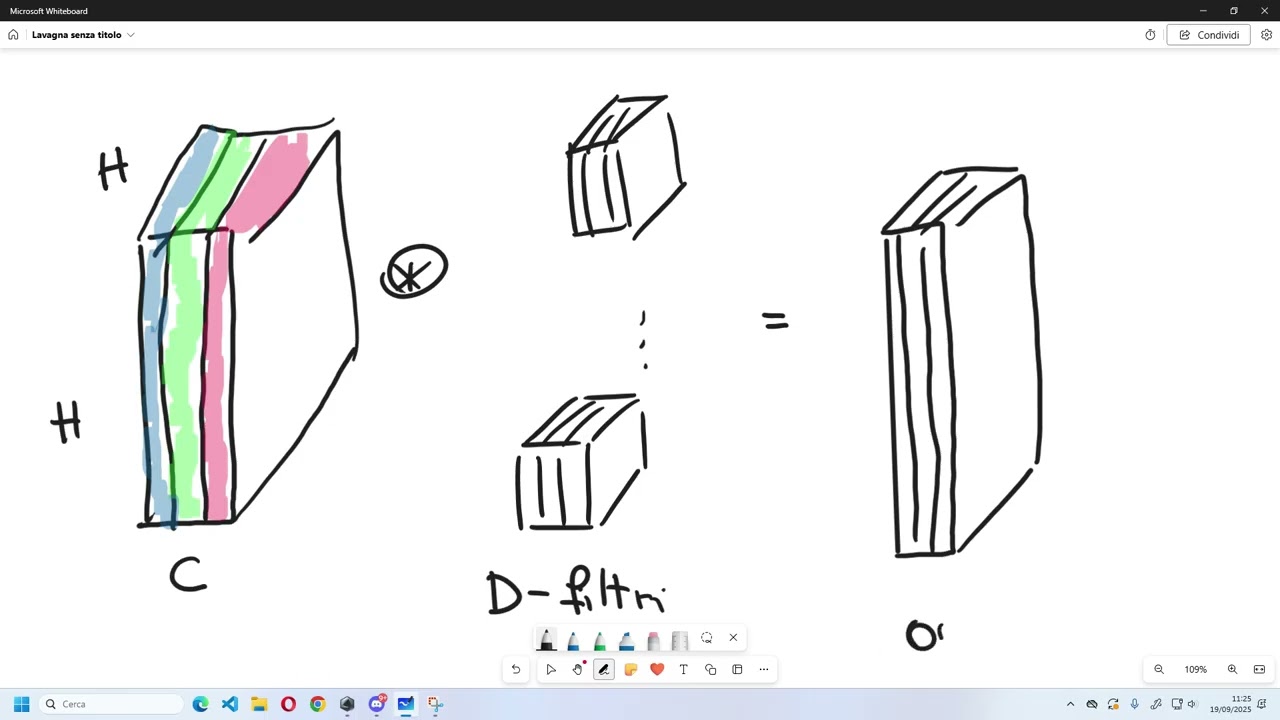Viewport: 1280px width, 720px height.
Task: Open more toolbar options
Action: pos(764,670)
